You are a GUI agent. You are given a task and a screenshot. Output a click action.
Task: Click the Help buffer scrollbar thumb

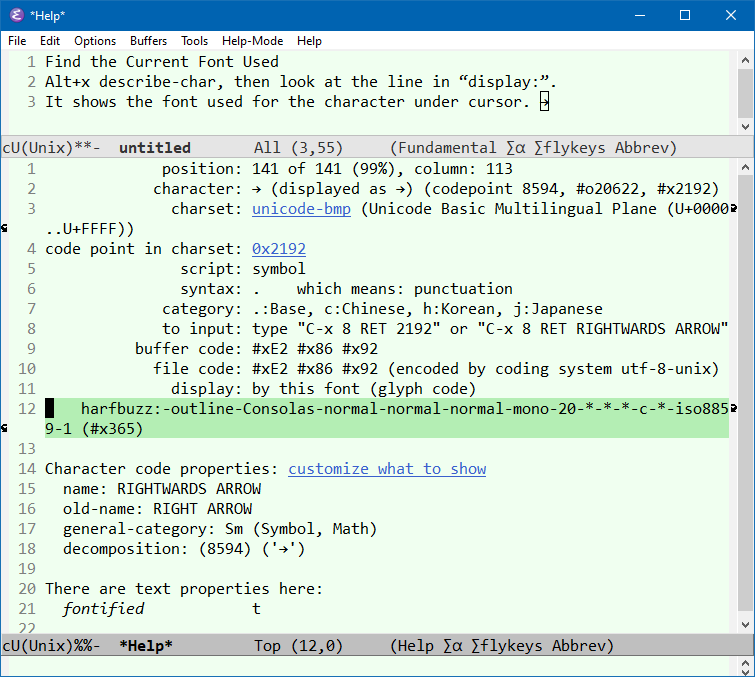tap(745, 392)
